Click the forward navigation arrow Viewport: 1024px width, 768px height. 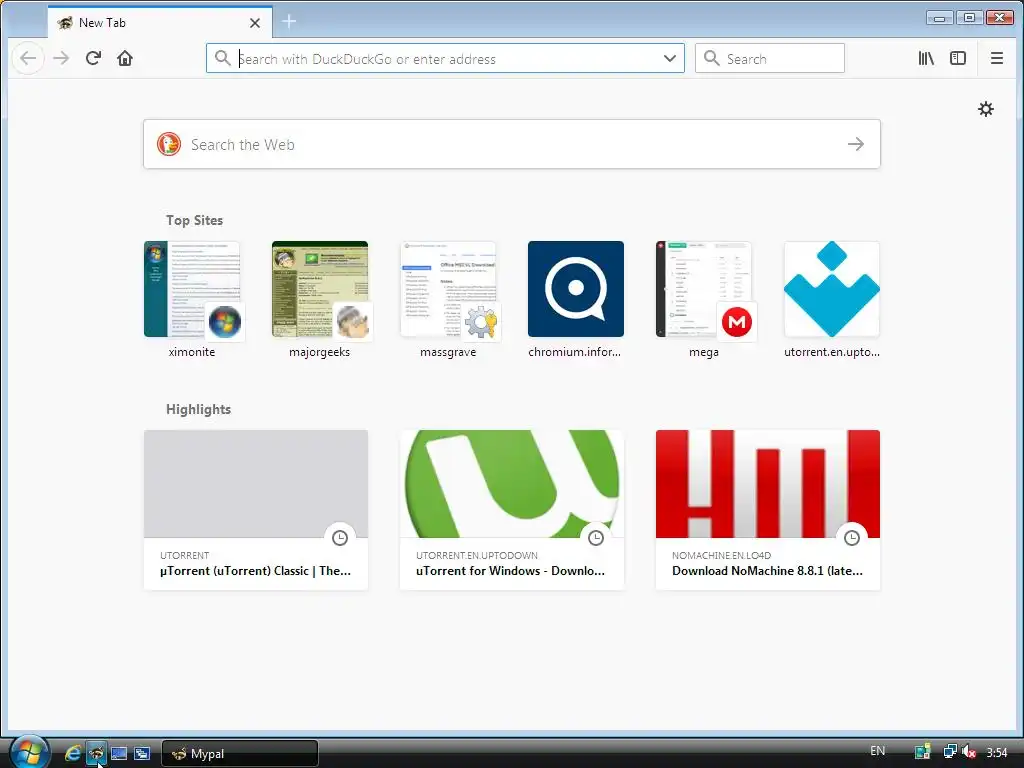point(61,58)
